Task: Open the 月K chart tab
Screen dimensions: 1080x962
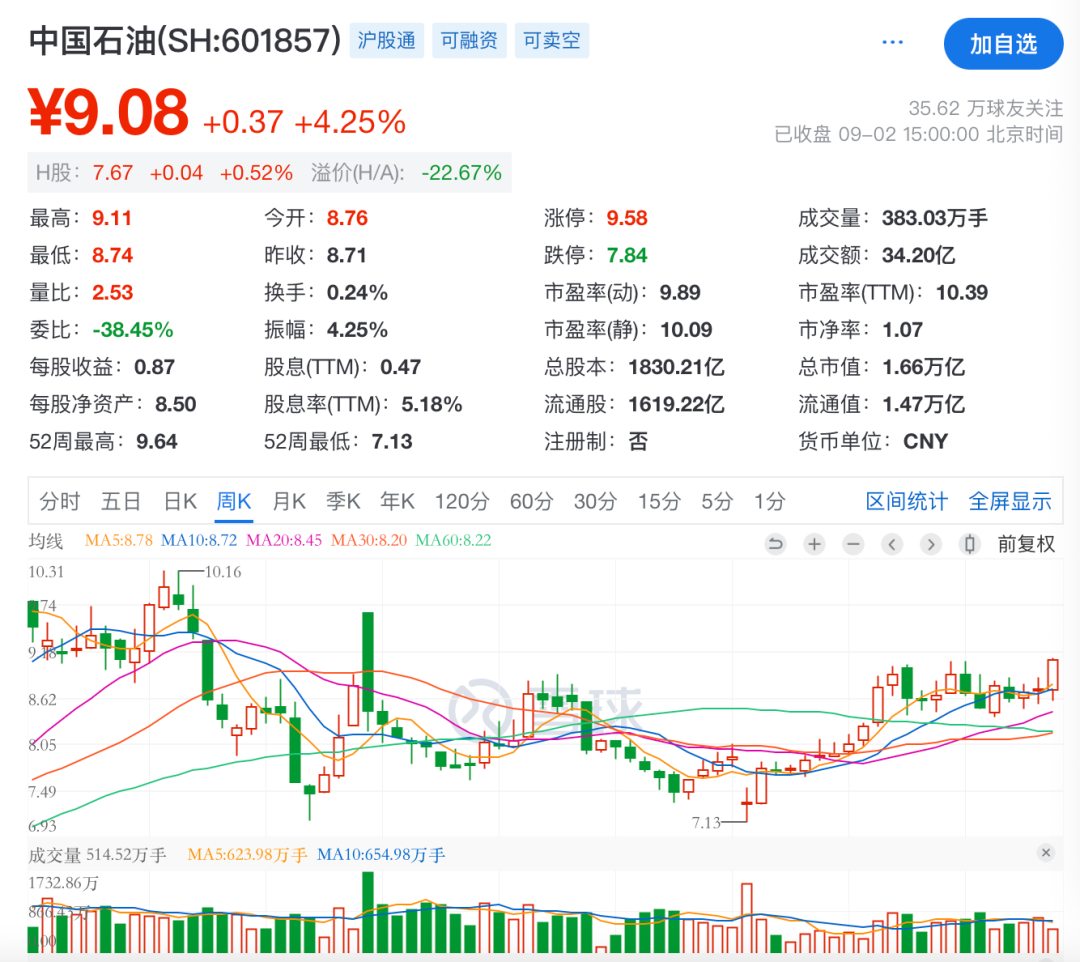Action: [x=289, y=501]
